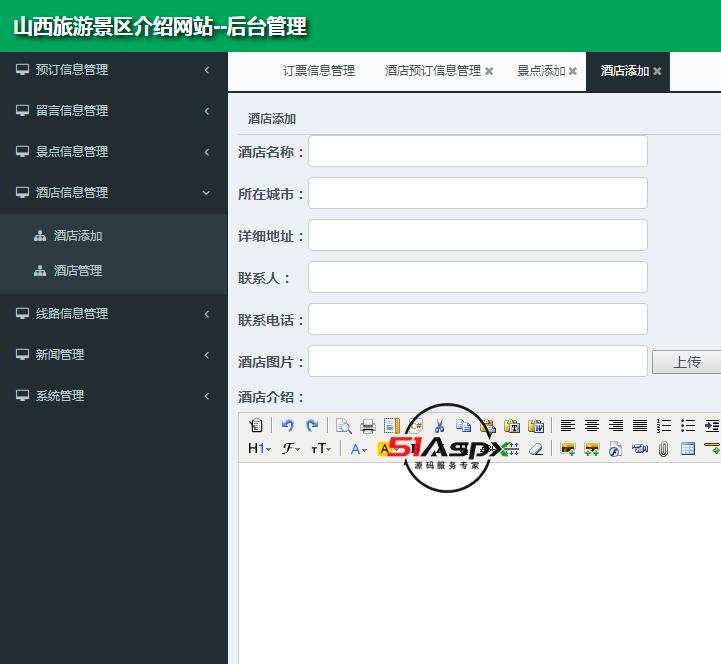Open the H1 heading format dropdown
Screen dimensions: 721x664
259,448
